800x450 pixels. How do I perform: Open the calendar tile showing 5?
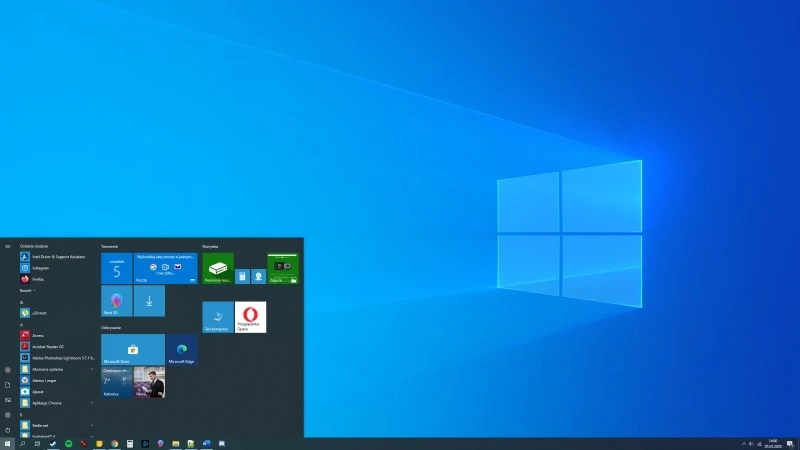(117, 268)
